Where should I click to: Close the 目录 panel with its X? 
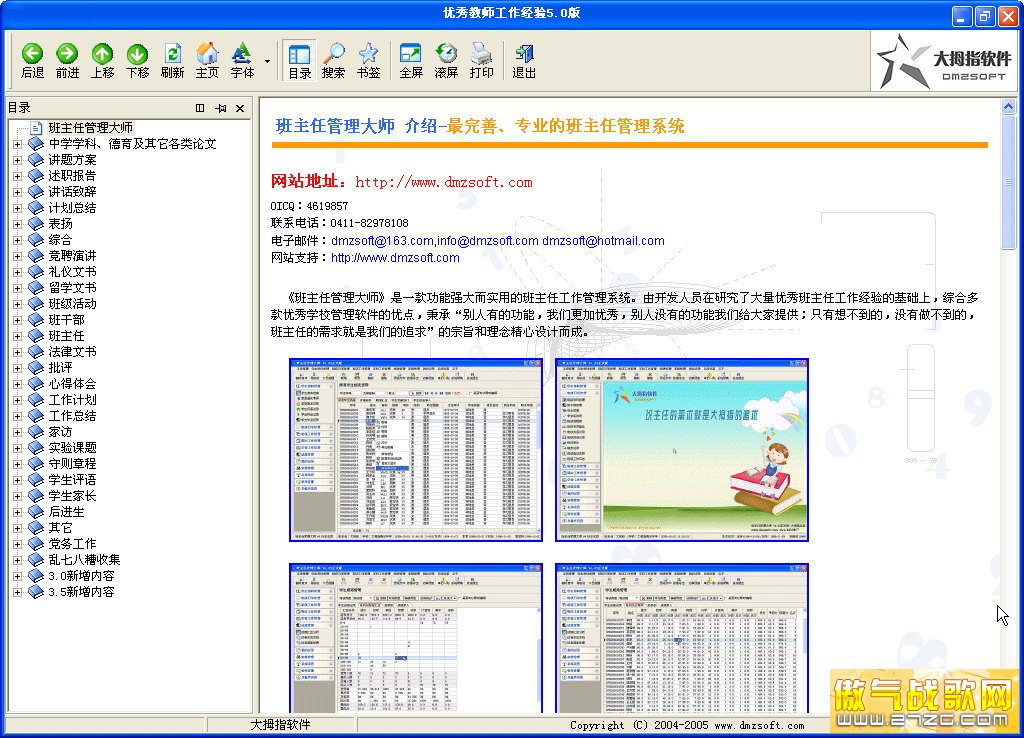(x=240, y=108)
